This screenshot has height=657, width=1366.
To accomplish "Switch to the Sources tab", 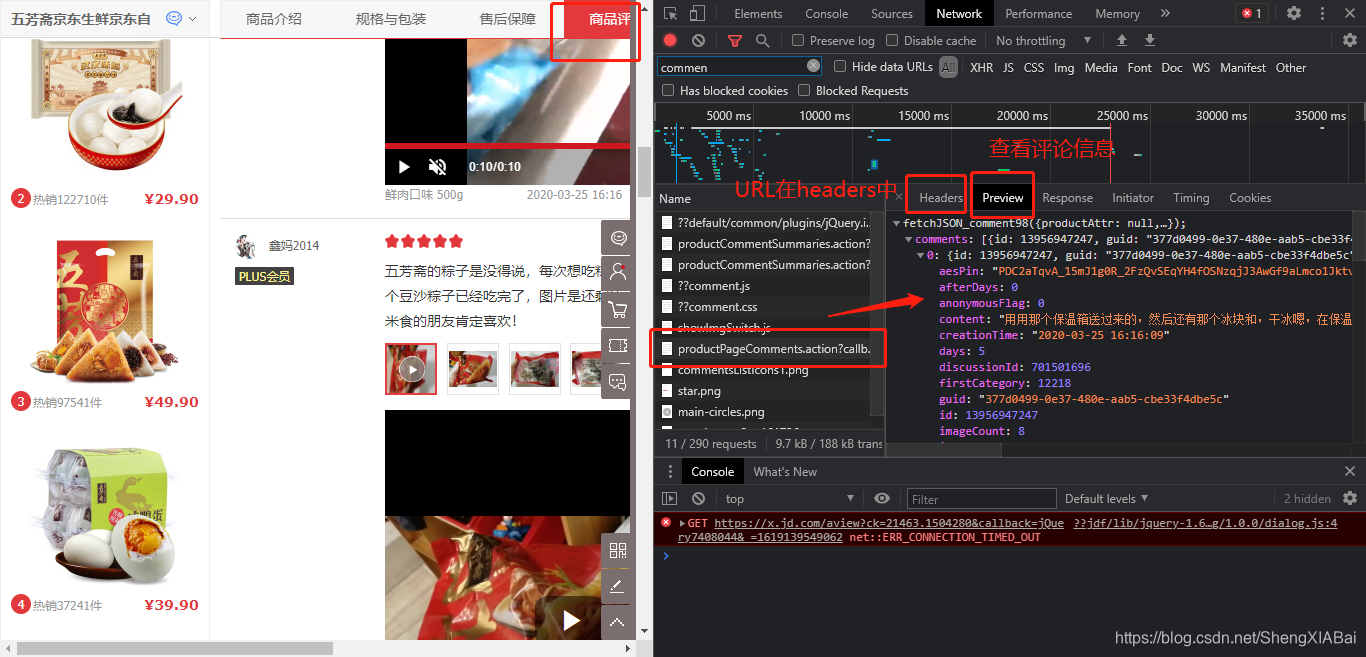I will click(892, 13).
